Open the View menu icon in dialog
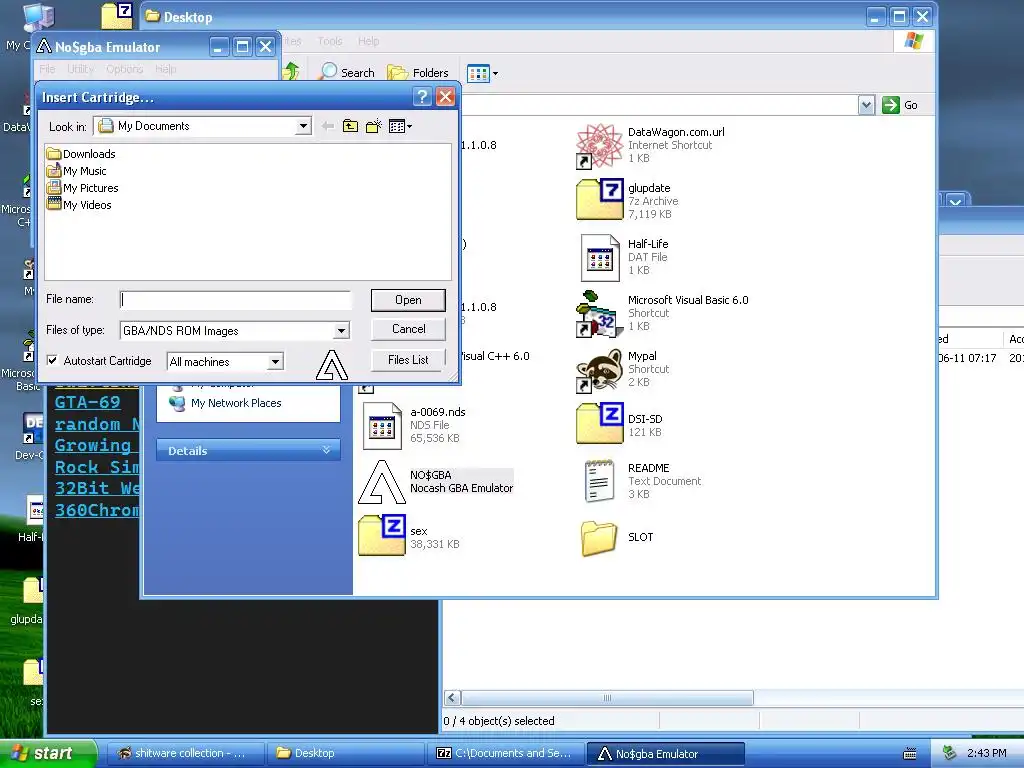This screenshot has height=768, width=1024. tap(400, 126)
